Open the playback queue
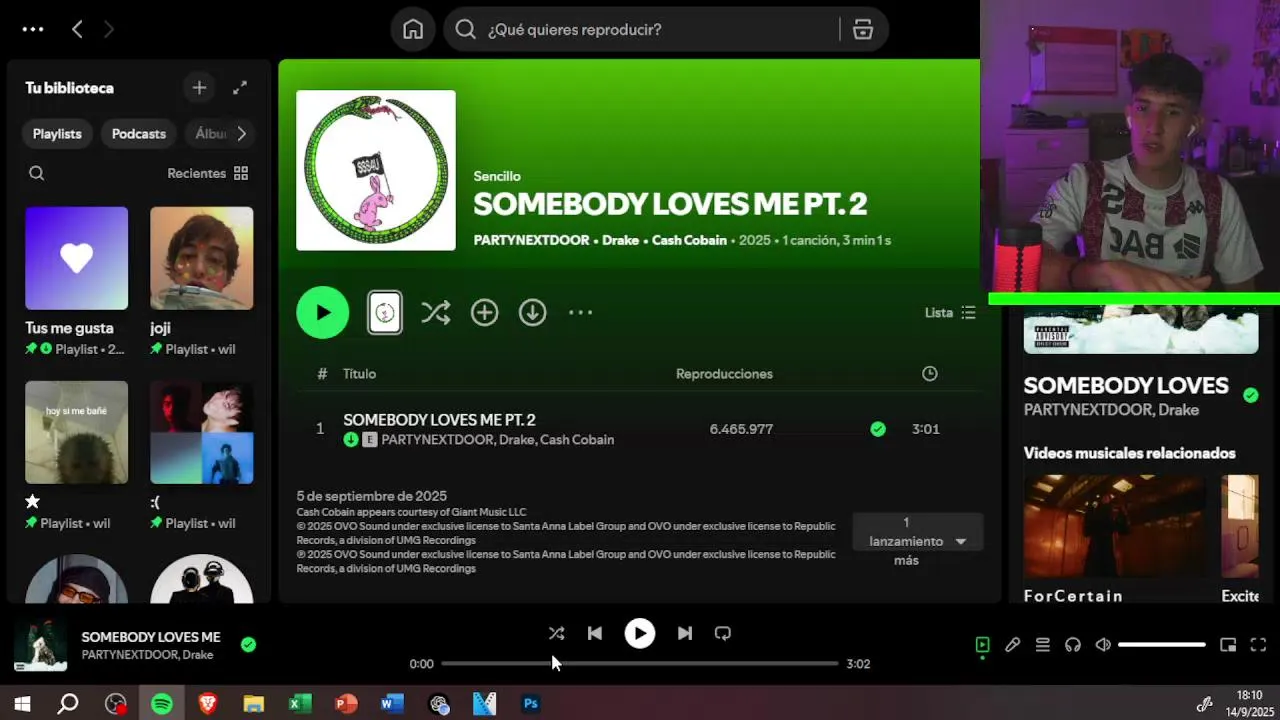 point(1043,645)
